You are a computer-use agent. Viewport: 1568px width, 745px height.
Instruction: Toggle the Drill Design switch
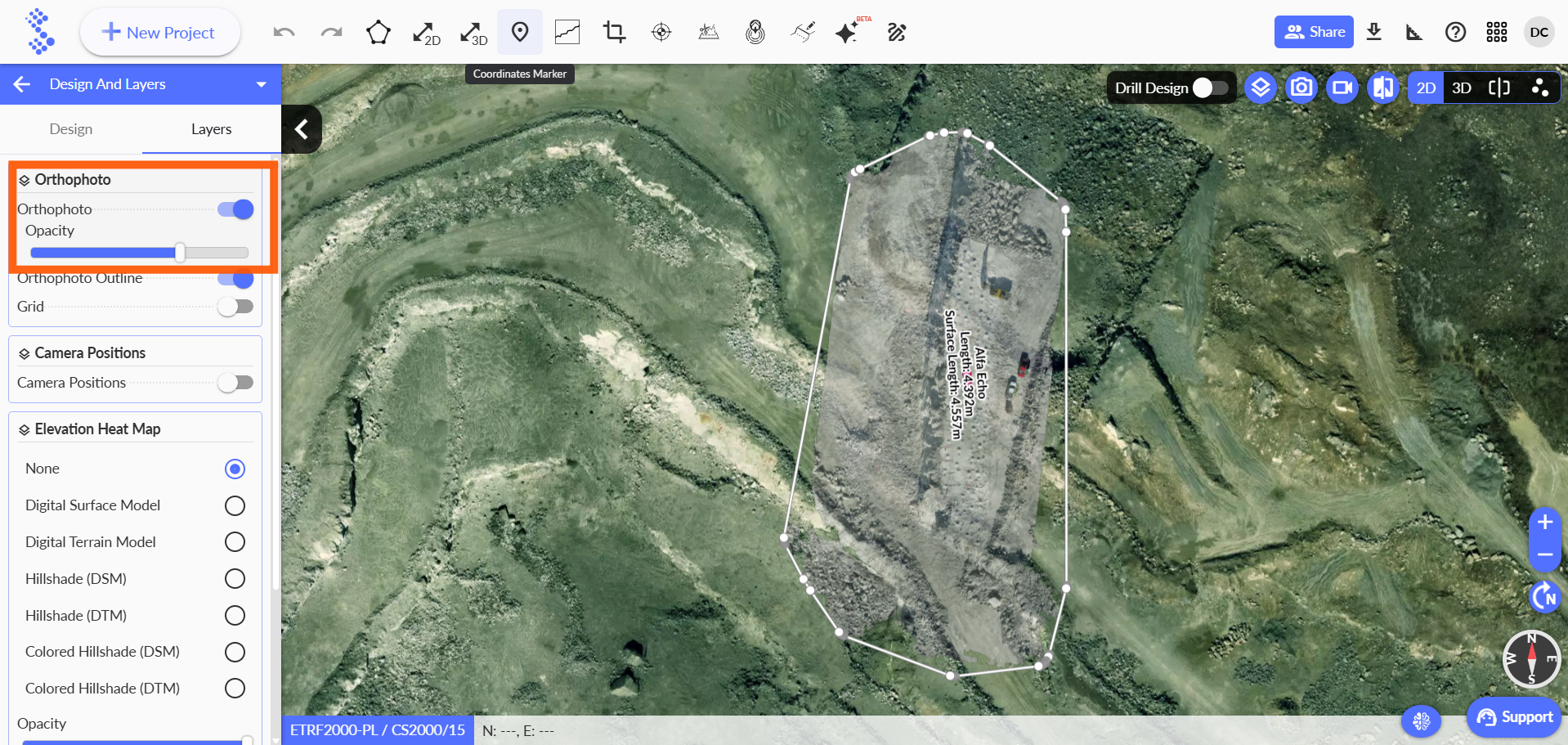pyautogui.click(x=1209, y=88)
